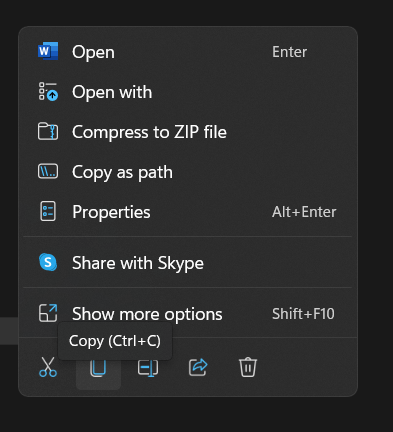Click the Shift+F10 shortcut text
The height and width of the screenshot is (432, 393).
pyautogui.click(x=303, y=314)
